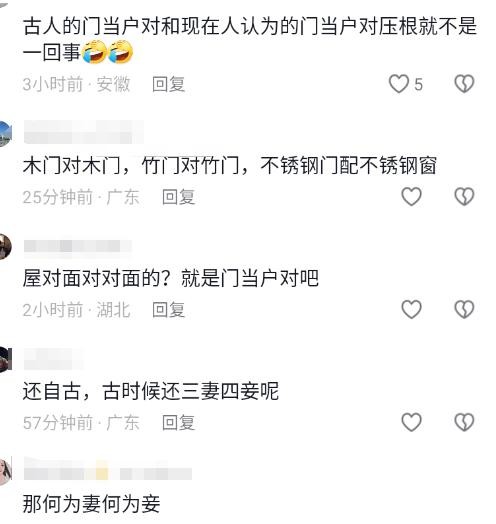The image size is (496, 524).
Task: Like the 不锈钢门 comment from 广东
Action: tap(411, 196)
